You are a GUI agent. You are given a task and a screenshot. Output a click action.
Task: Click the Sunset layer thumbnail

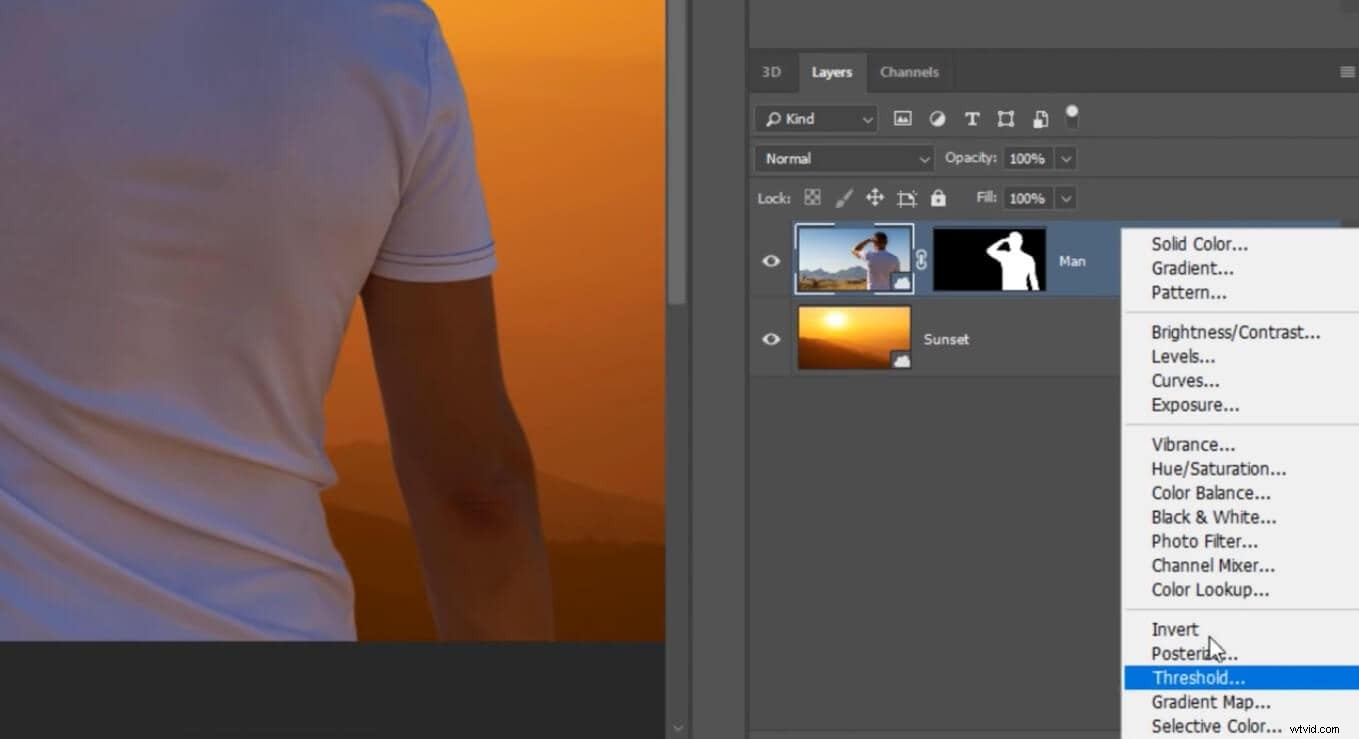tap(854, 338)
